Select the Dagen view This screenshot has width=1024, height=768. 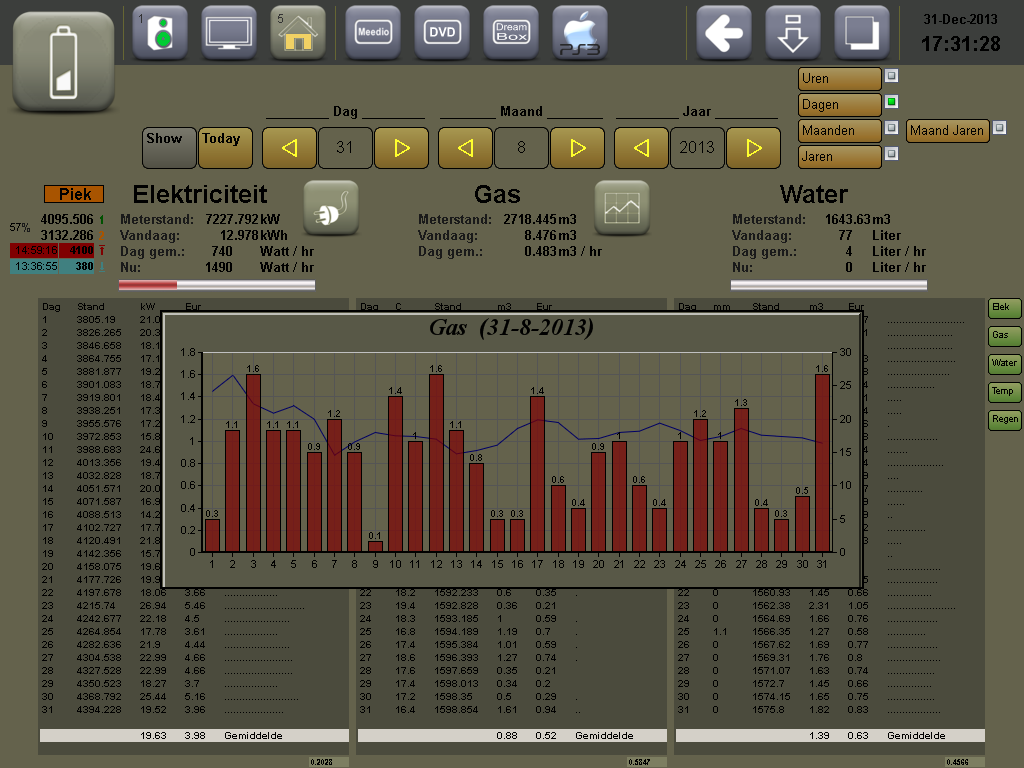point(840,105)
